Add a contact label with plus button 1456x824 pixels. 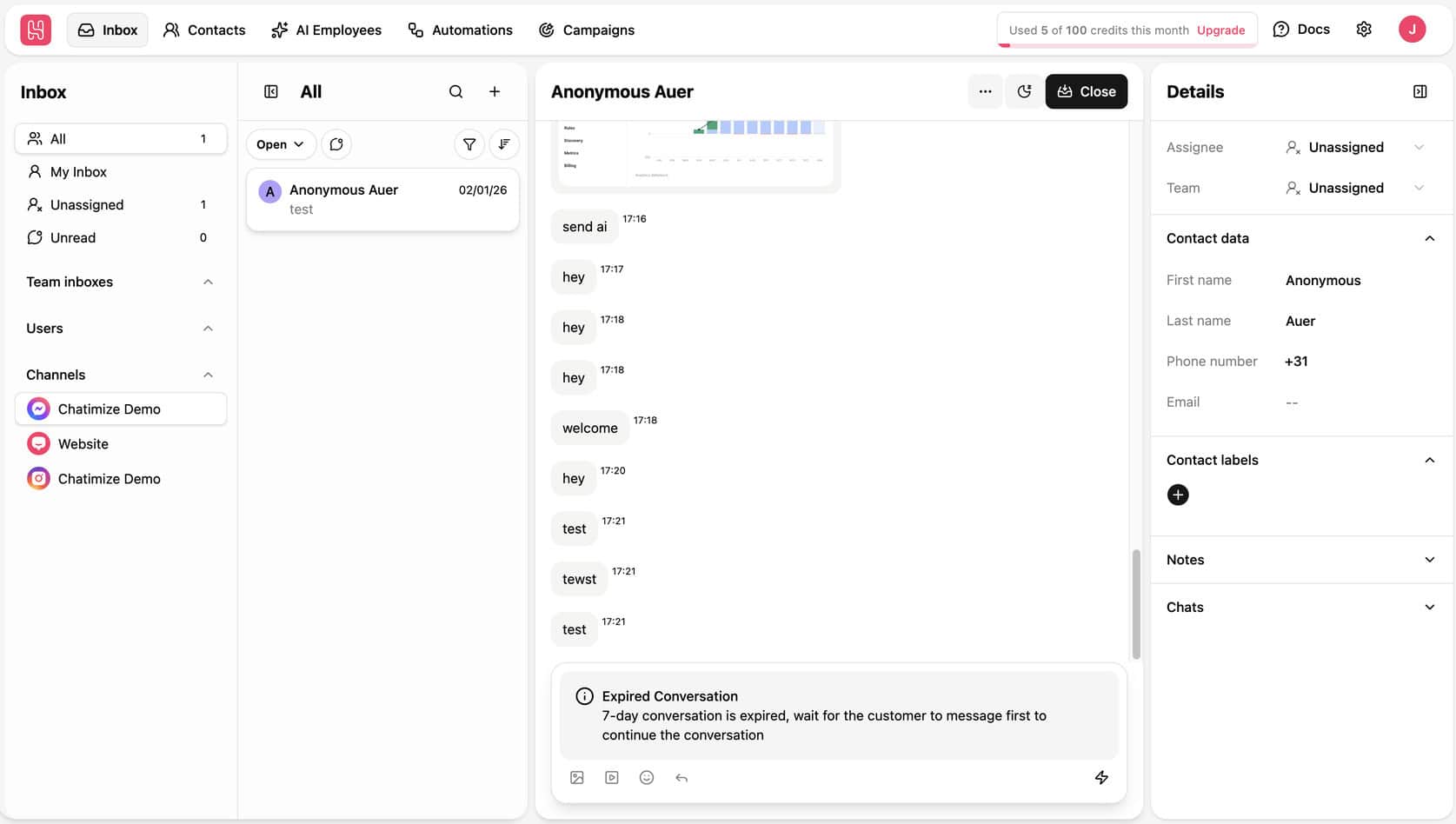coord(1178,495)
